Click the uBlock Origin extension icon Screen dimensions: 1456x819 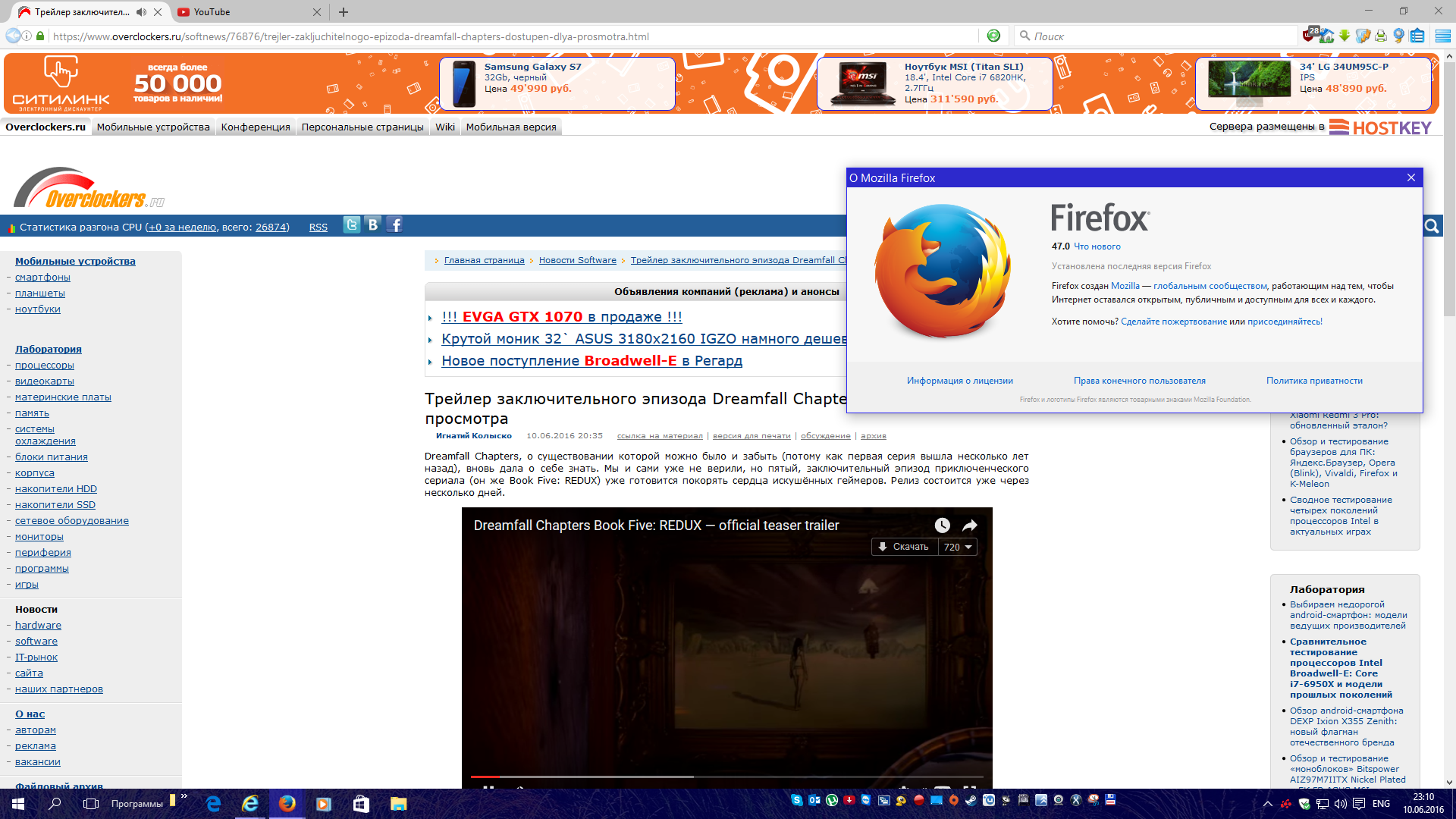pos(1309,35)
